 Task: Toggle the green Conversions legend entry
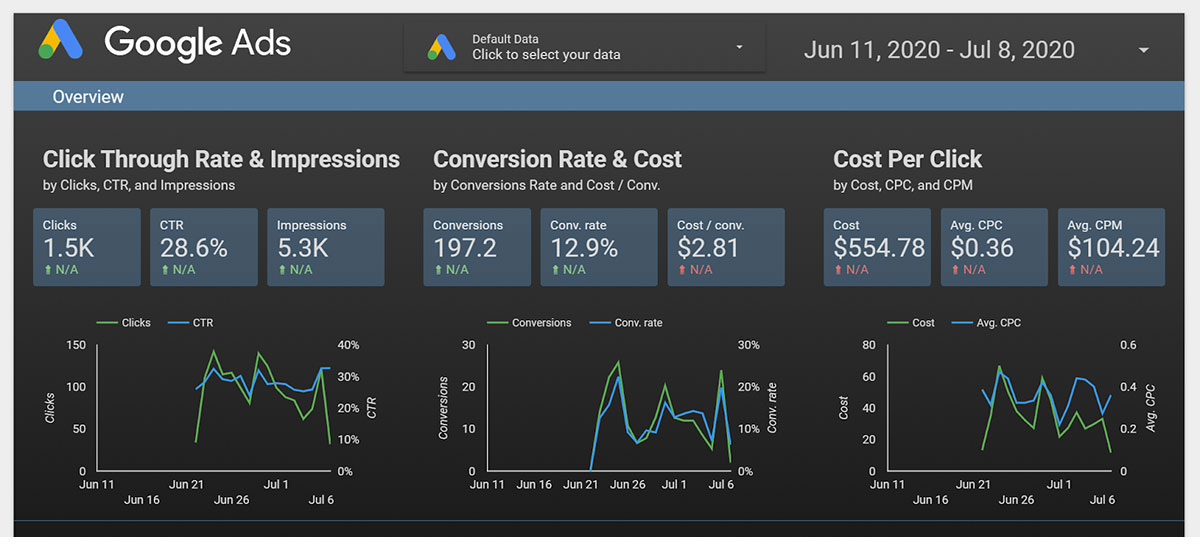click(x=529, y=323)
